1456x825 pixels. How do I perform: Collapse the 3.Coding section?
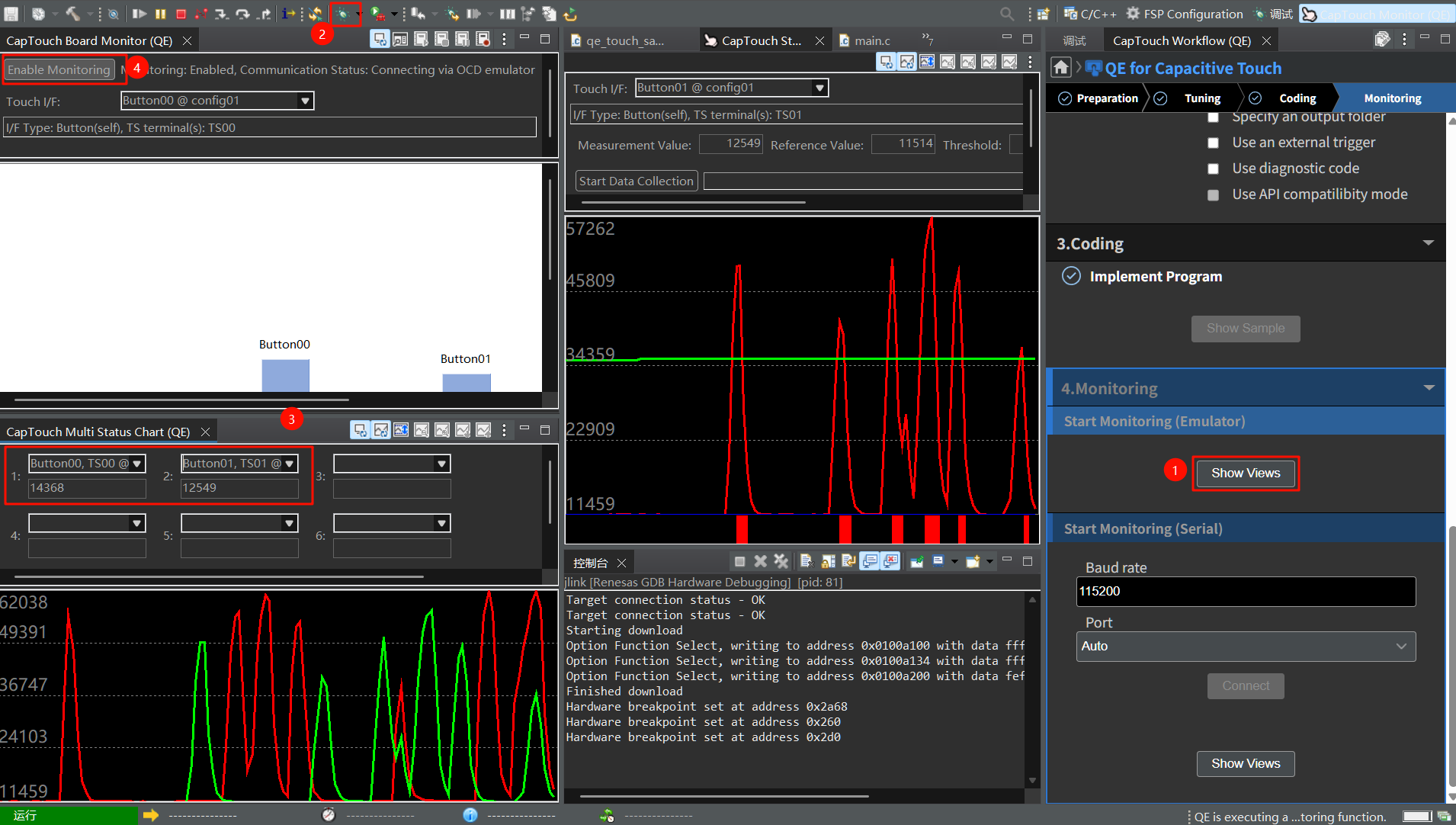coord(1429,243)
